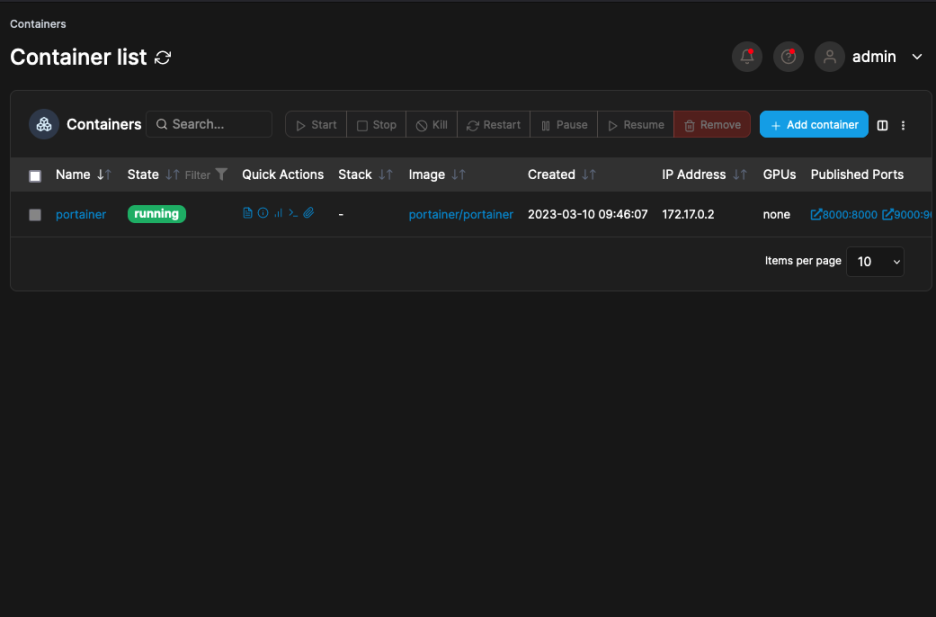Open the help question-mark icon
Image resolution: width=936 pixels, height=617 pixels.
(788, 57)
